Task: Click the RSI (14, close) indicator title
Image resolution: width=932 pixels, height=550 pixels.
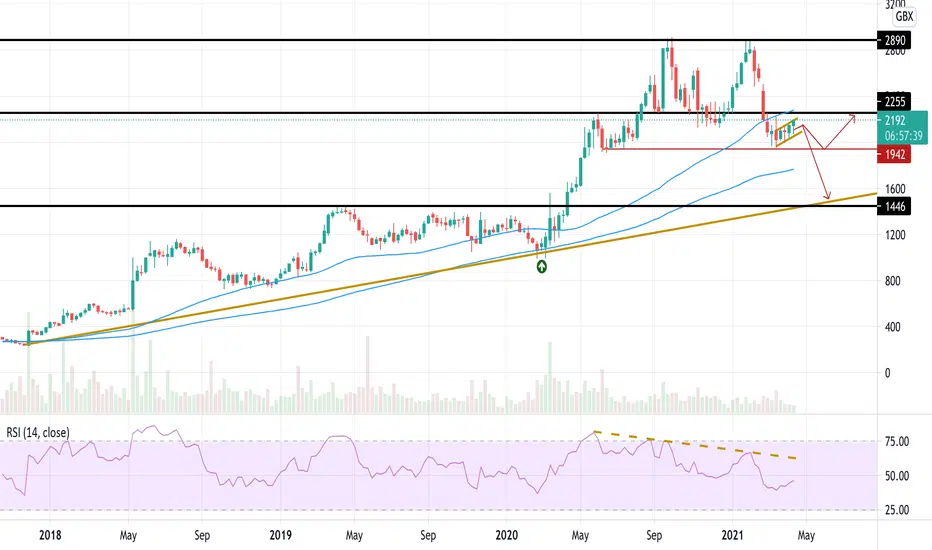Action: tap(38, 432)
